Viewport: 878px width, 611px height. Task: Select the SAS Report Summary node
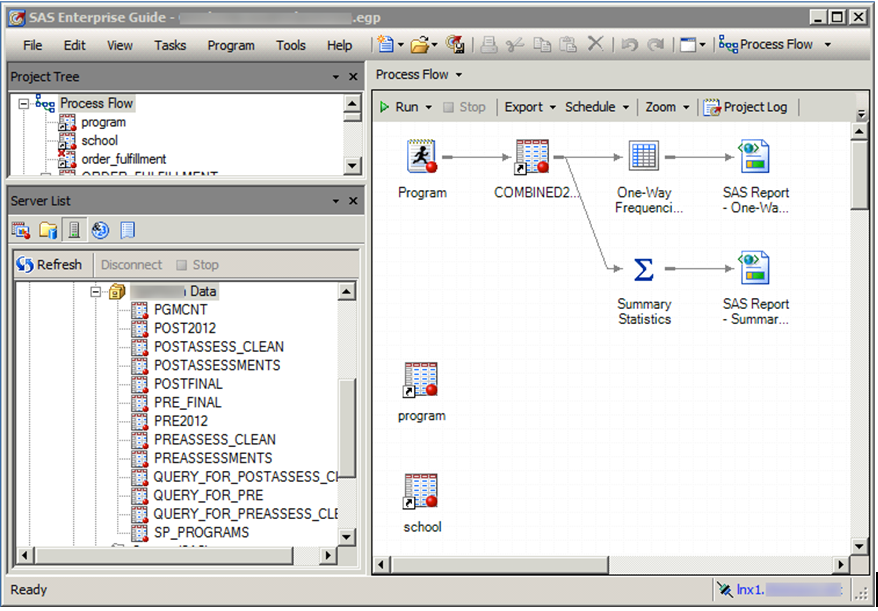point(754,268)
